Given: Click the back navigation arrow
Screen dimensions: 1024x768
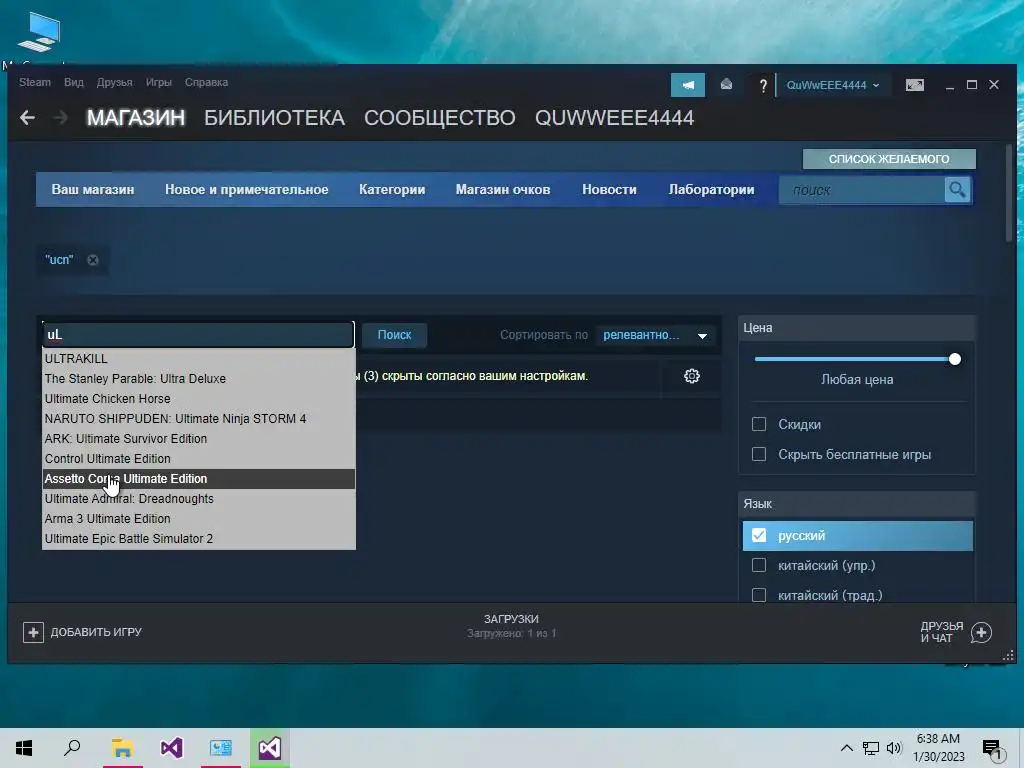Looking at the screenshot, I should pos(27,118).
